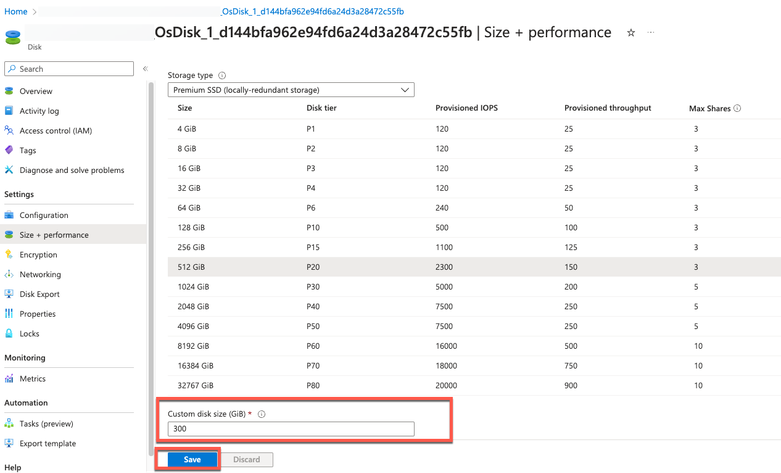
Task: Select the 4096 GiB P50 row
Action: pos(474,326)
